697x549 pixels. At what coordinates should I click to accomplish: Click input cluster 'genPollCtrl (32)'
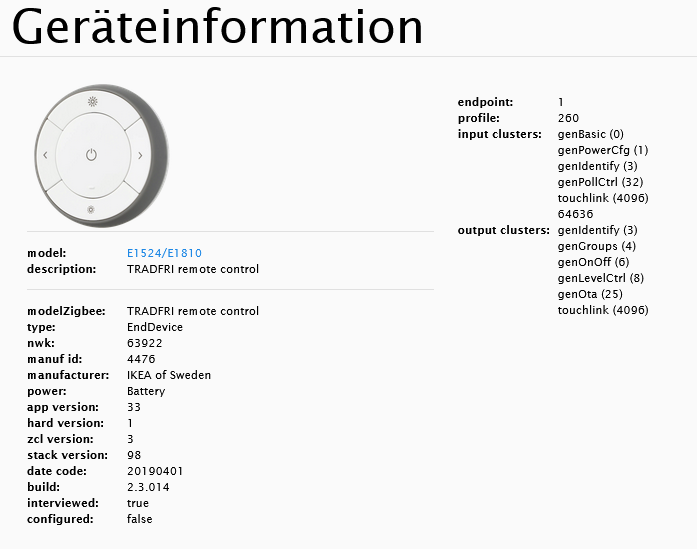point(600,182)
